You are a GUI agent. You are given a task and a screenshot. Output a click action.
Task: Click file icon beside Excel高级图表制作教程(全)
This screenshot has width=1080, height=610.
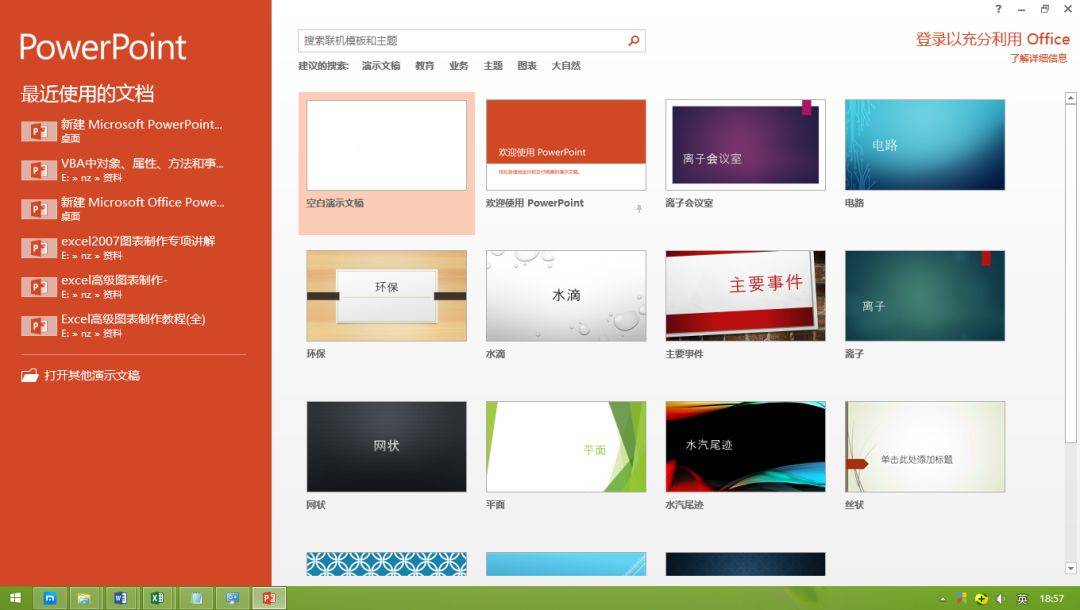pos(39,326)
